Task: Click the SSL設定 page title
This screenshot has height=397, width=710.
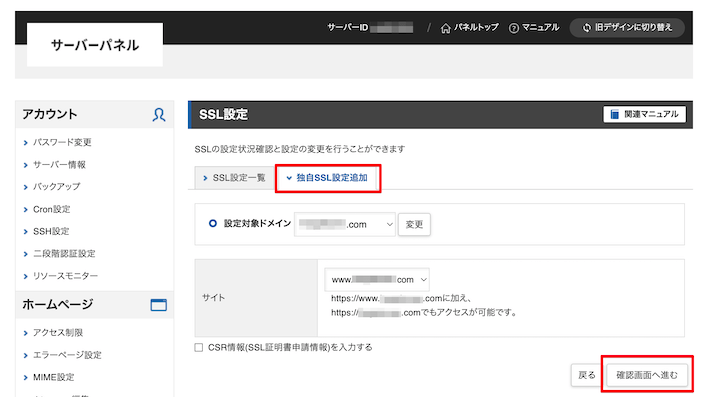Action: point(224,115)
